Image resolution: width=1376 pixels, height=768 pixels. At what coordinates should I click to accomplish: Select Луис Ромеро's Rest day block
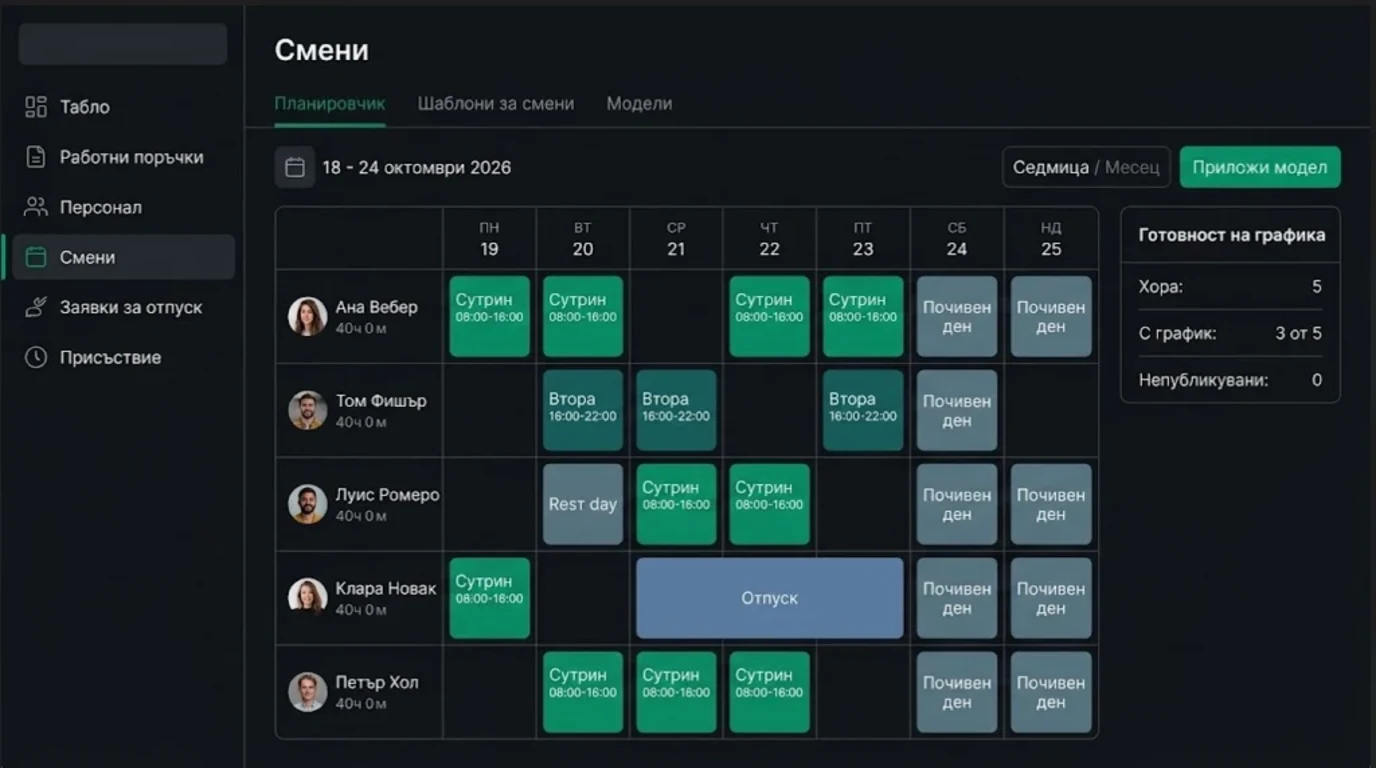pos(583,504)
